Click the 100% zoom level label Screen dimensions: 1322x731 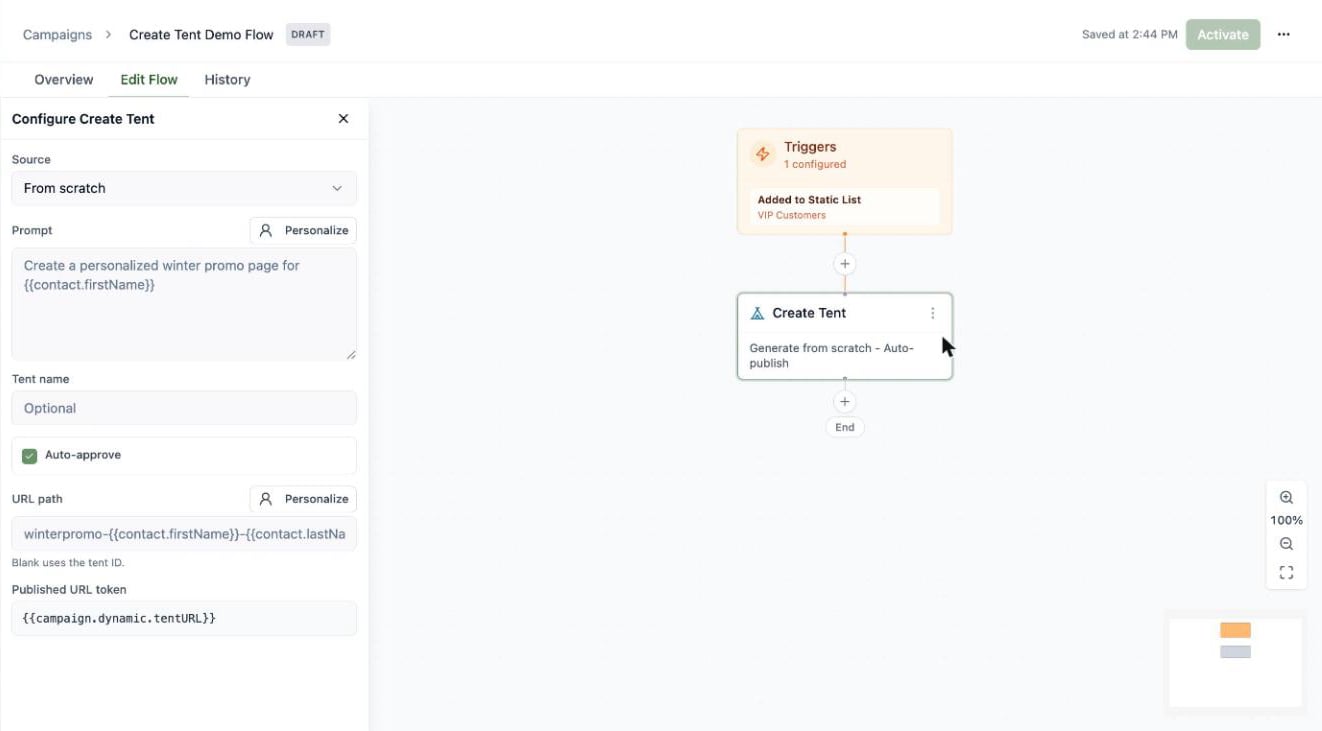pos(1287,520)
